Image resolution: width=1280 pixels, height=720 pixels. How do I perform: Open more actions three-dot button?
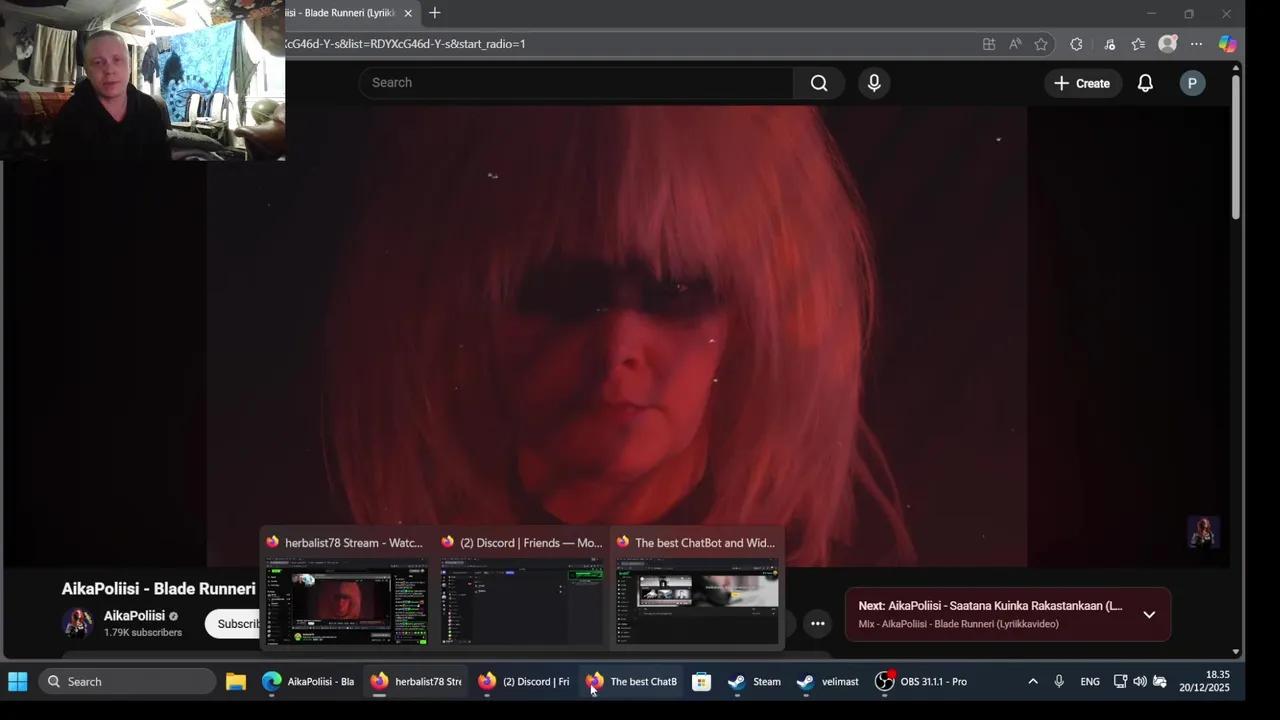click(x=817, y=624)
